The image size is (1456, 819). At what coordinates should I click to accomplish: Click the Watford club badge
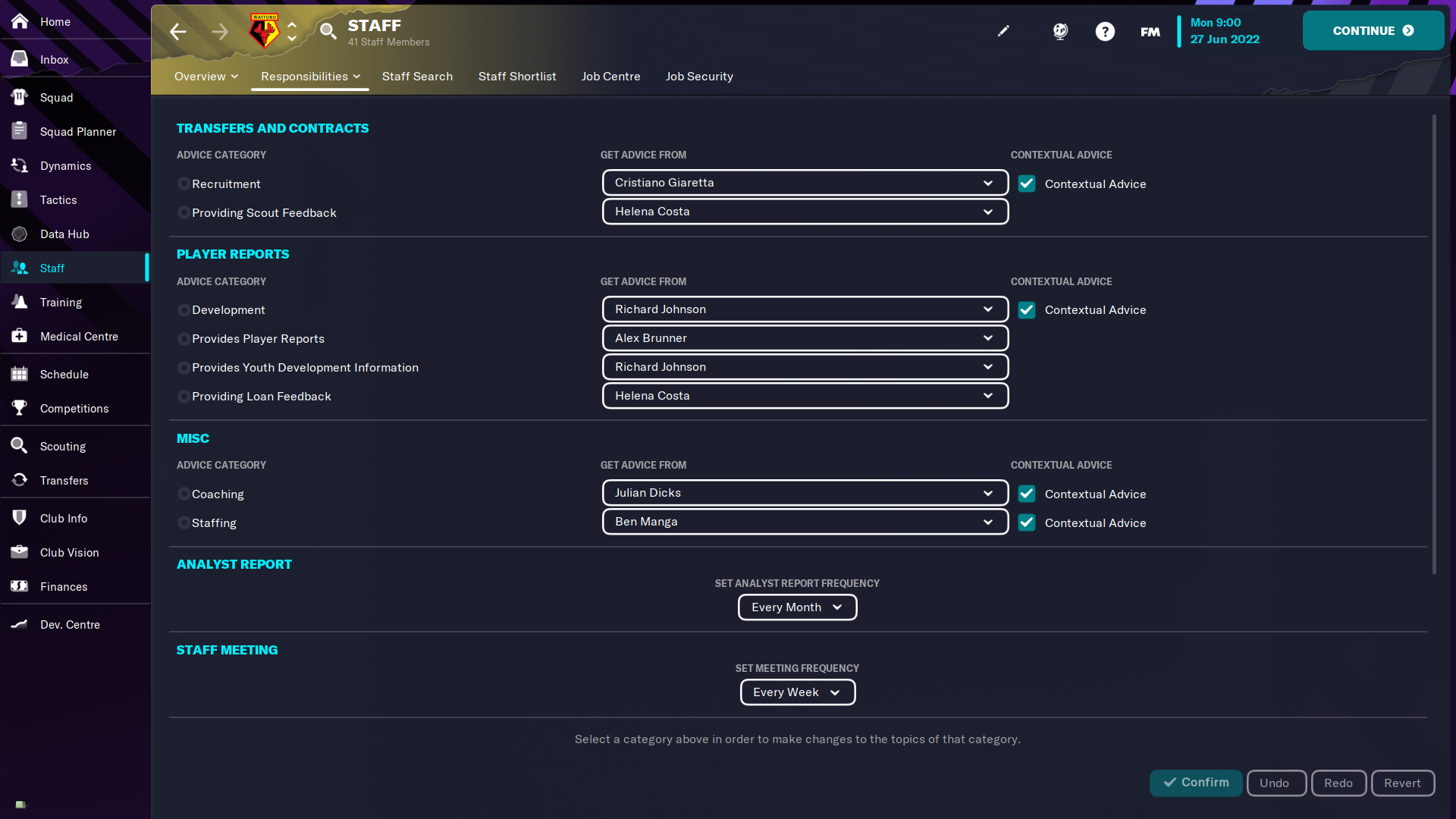coord(264,31)
